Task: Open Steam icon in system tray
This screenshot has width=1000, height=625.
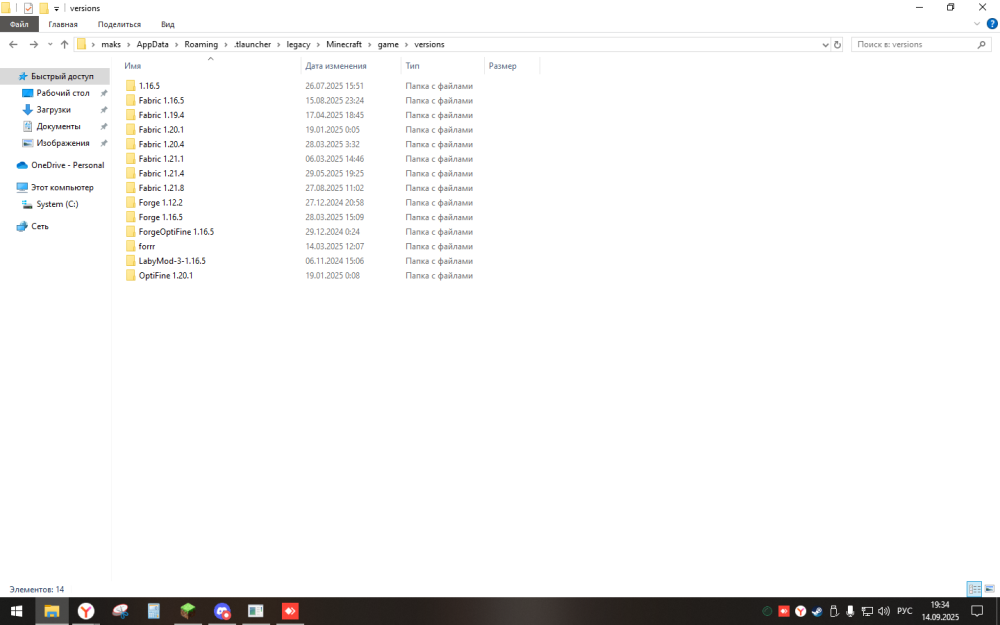Action: [x=817, y=611]
